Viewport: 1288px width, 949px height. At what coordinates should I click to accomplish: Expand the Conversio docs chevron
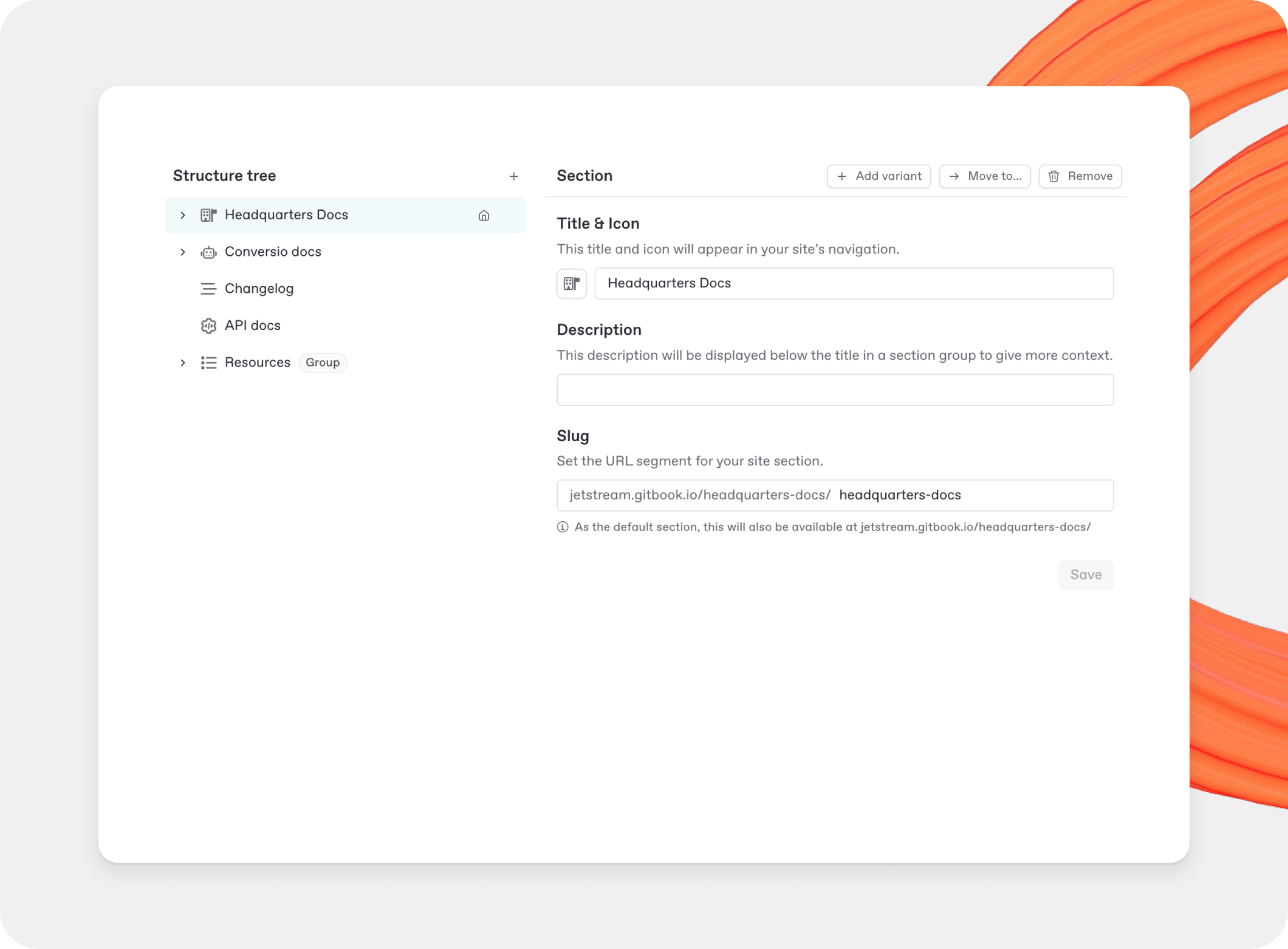click(182, 252)
